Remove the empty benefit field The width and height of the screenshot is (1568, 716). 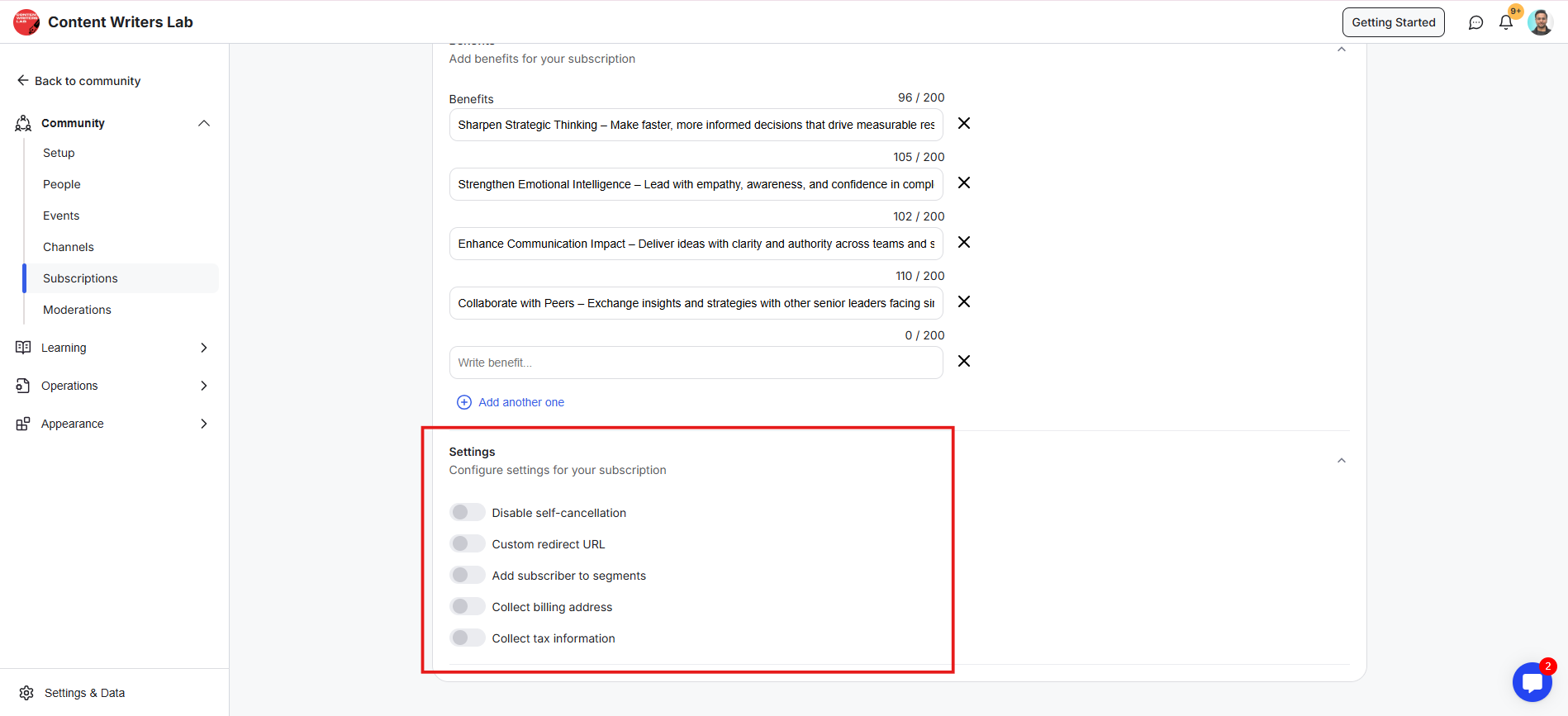(963, 362)
